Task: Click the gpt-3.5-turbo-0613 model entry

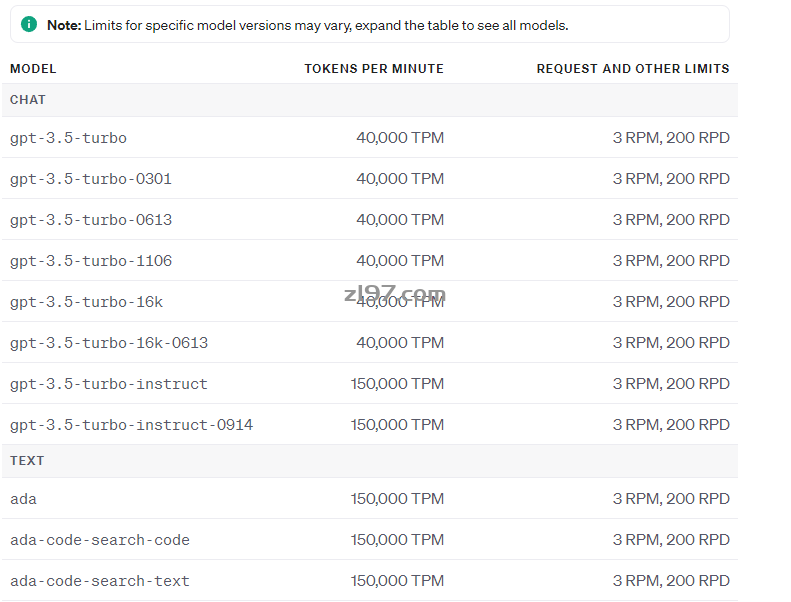Action: pos(91,220)
